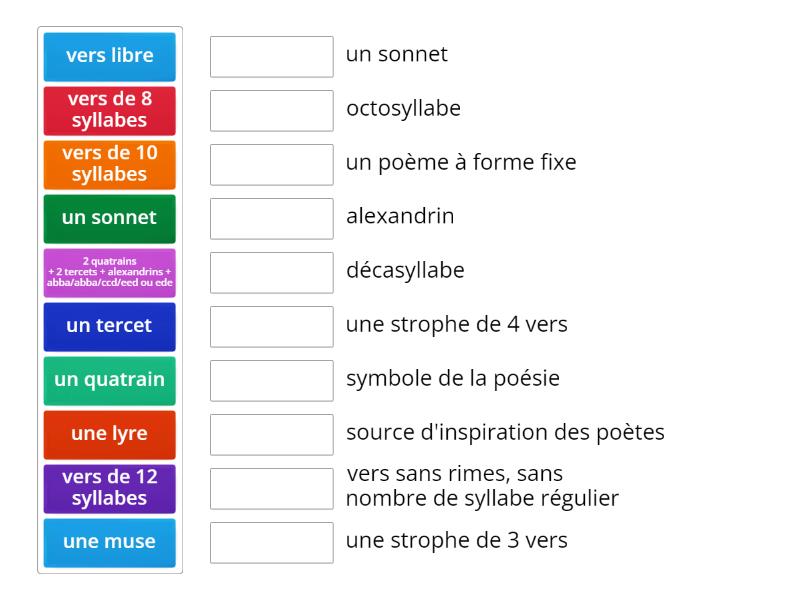
Task: Select the 'une muse' light blue tile
Action: [x=109, y=542]
